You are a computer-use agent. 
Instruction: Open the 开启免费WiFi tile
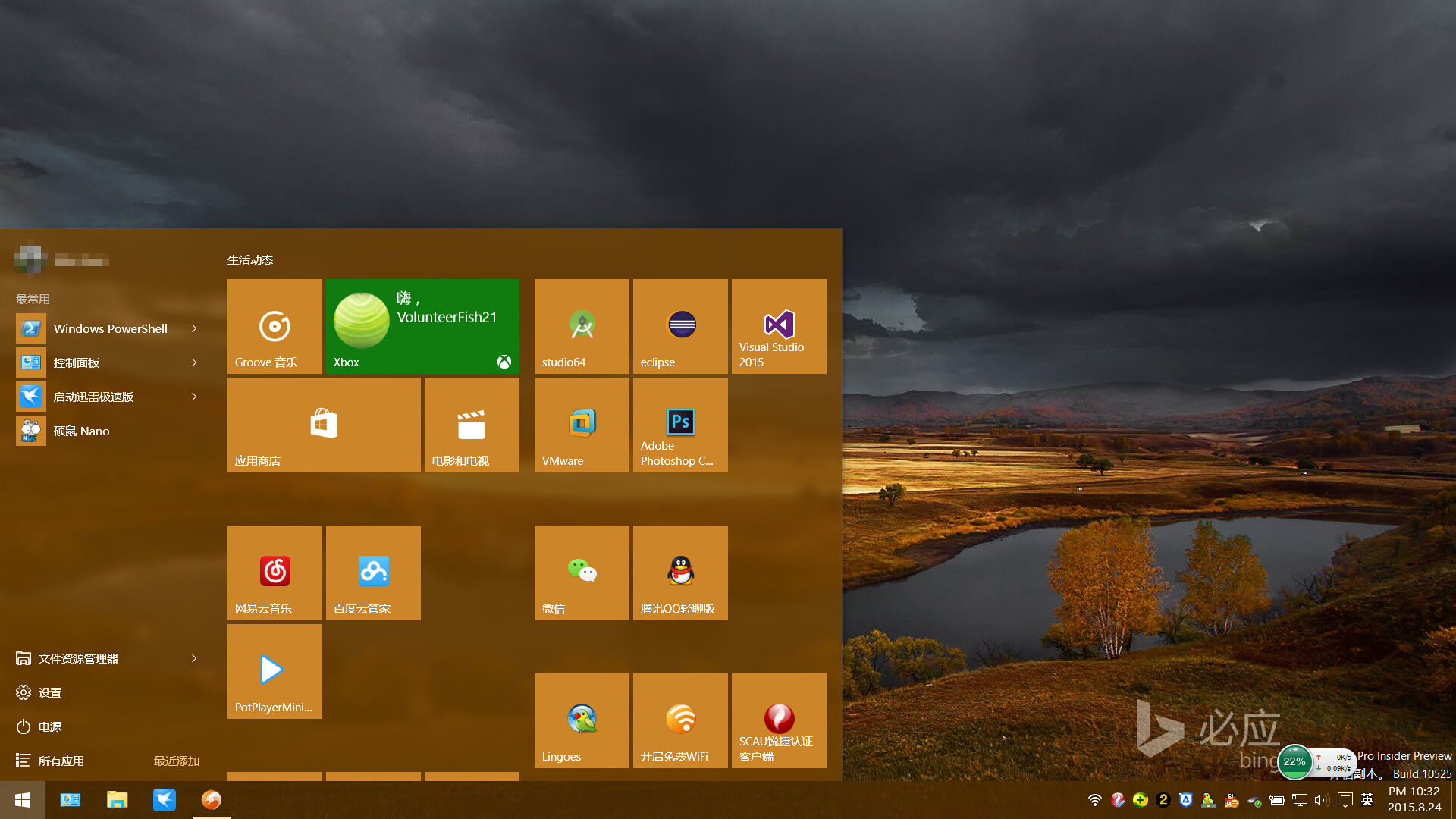pyautogui.click(x=680, y=720)
